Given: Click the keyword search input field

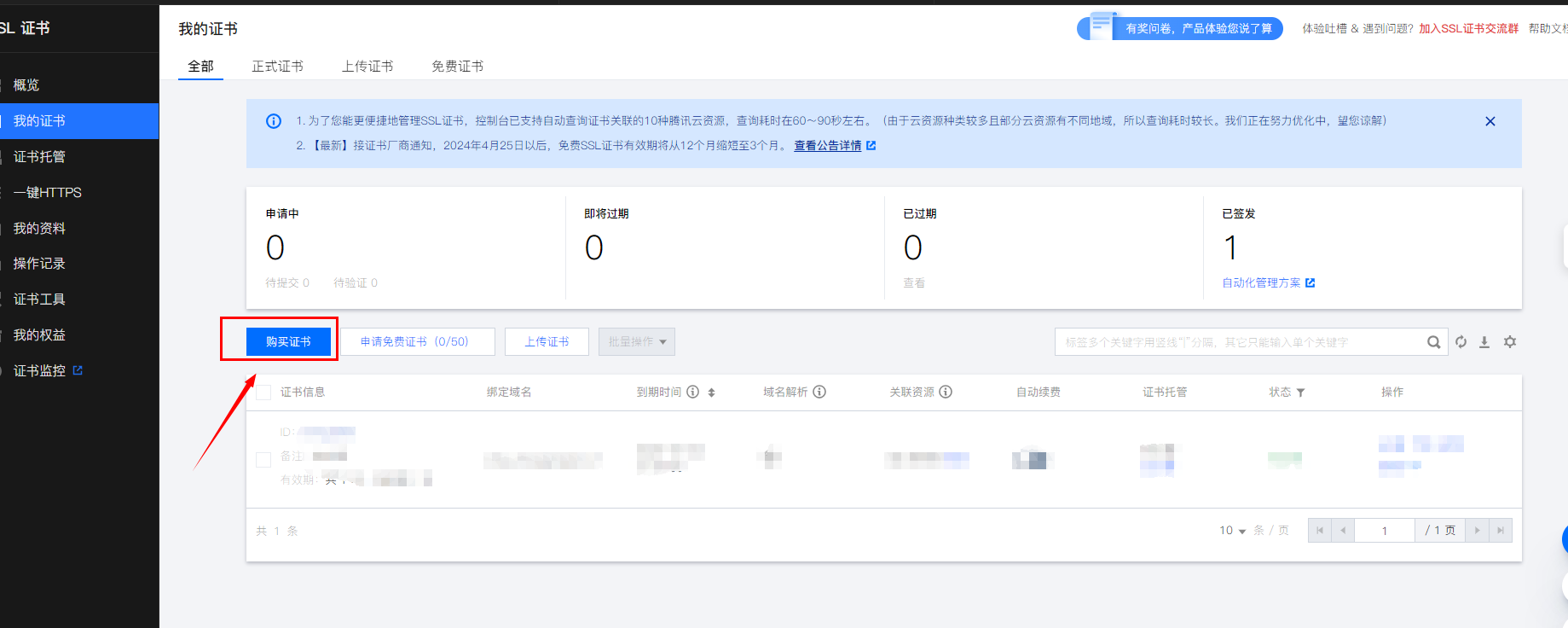Looking at the screenshot, I should tap(1236, 342).
